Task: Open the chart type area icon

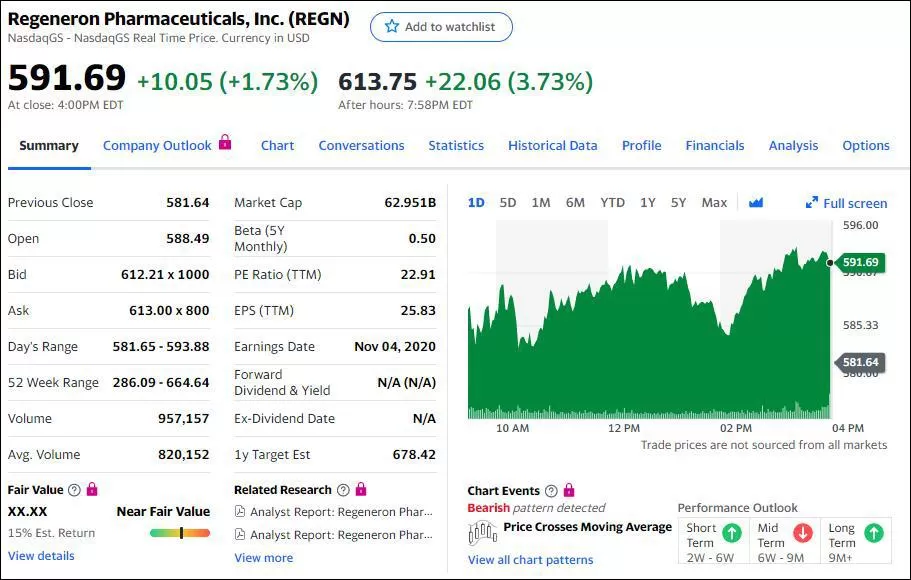Action: click(755, 202)
